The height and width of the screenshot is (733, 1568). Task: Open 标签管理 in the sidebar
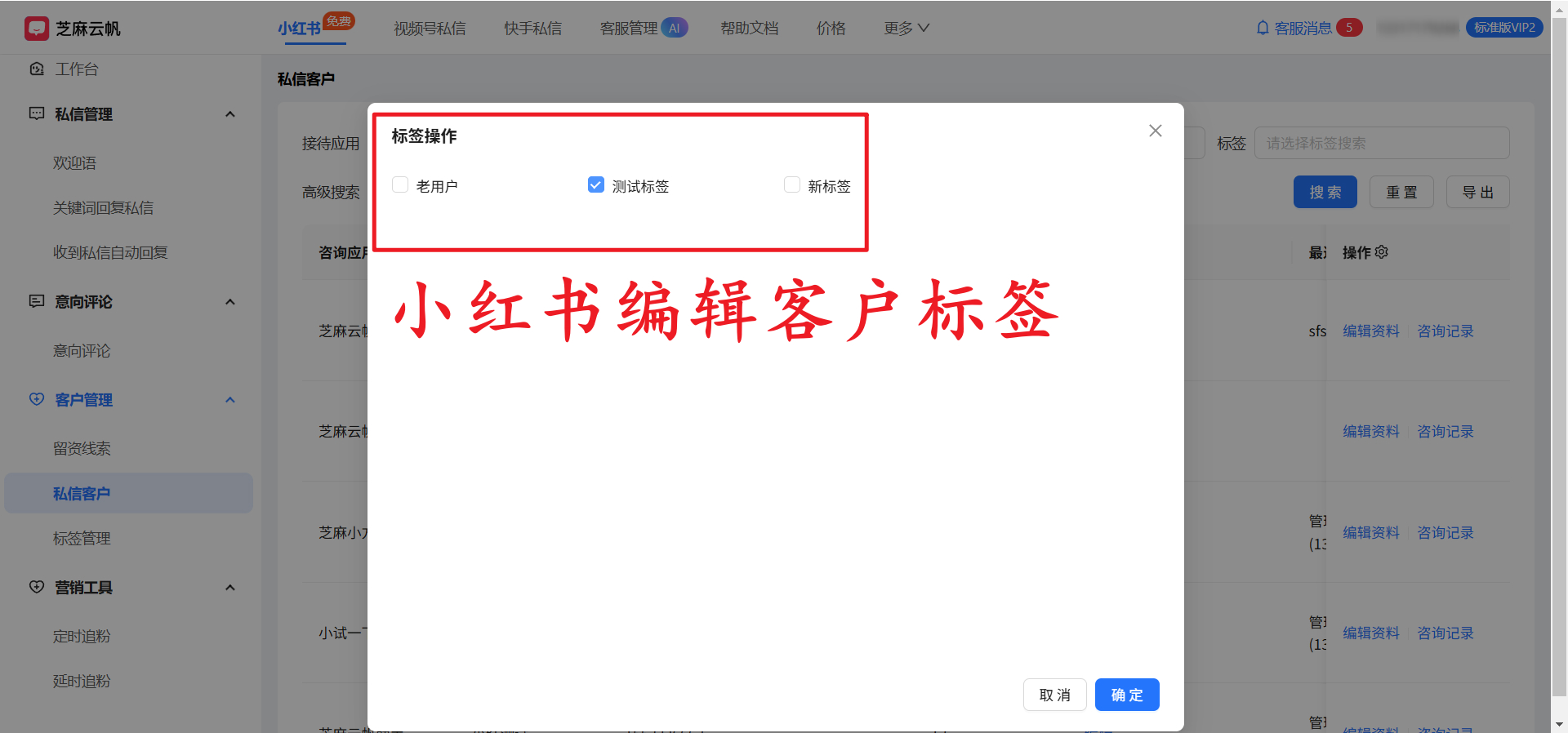tap(82, 539)
